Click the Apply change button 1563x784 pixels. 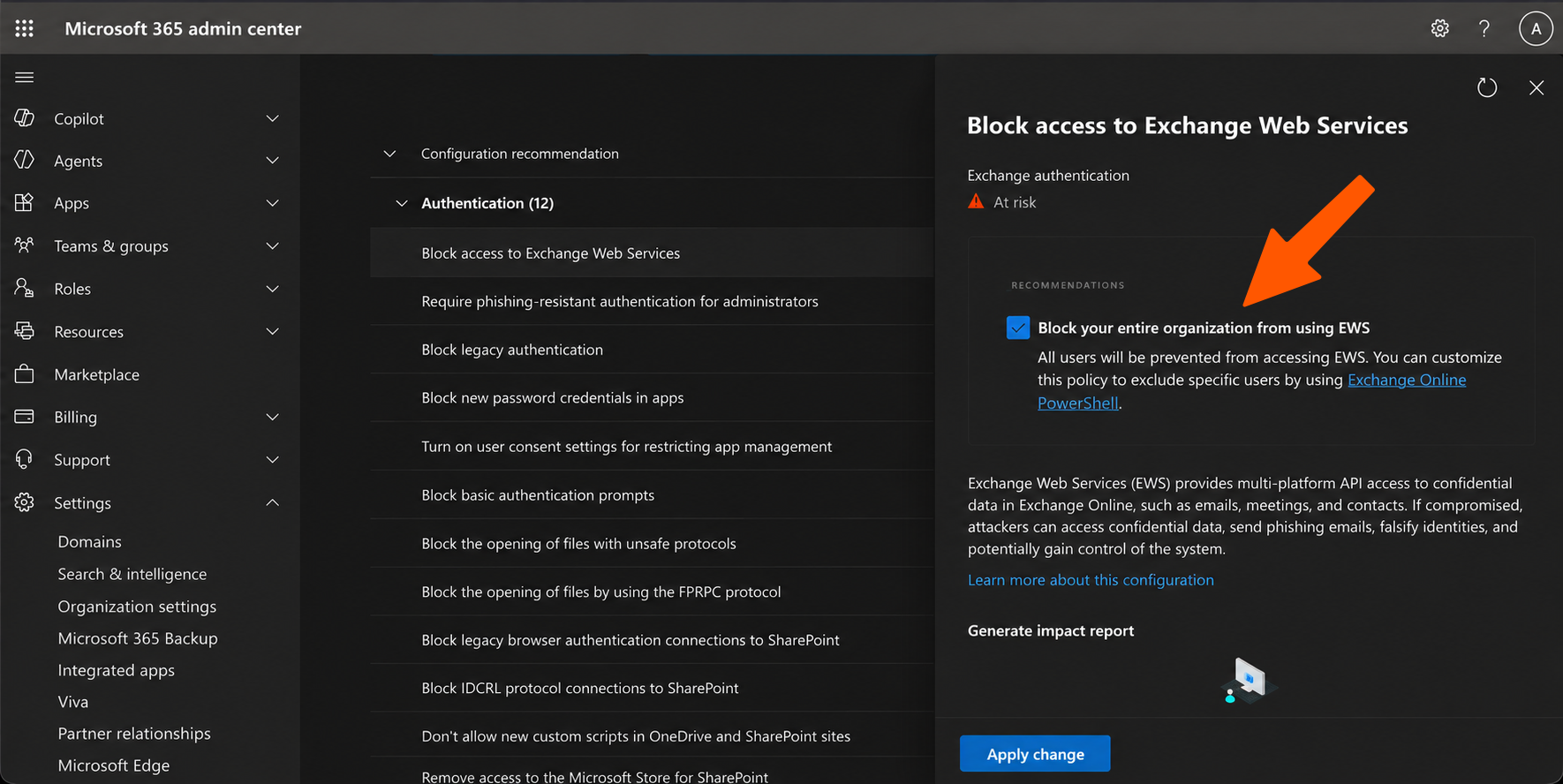point(1035,754)
